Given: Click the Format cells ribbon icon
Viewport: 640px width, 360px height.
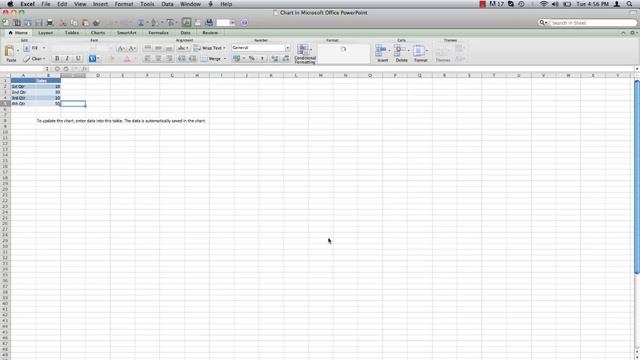Looking at the screenshot, I should point(420,53).
